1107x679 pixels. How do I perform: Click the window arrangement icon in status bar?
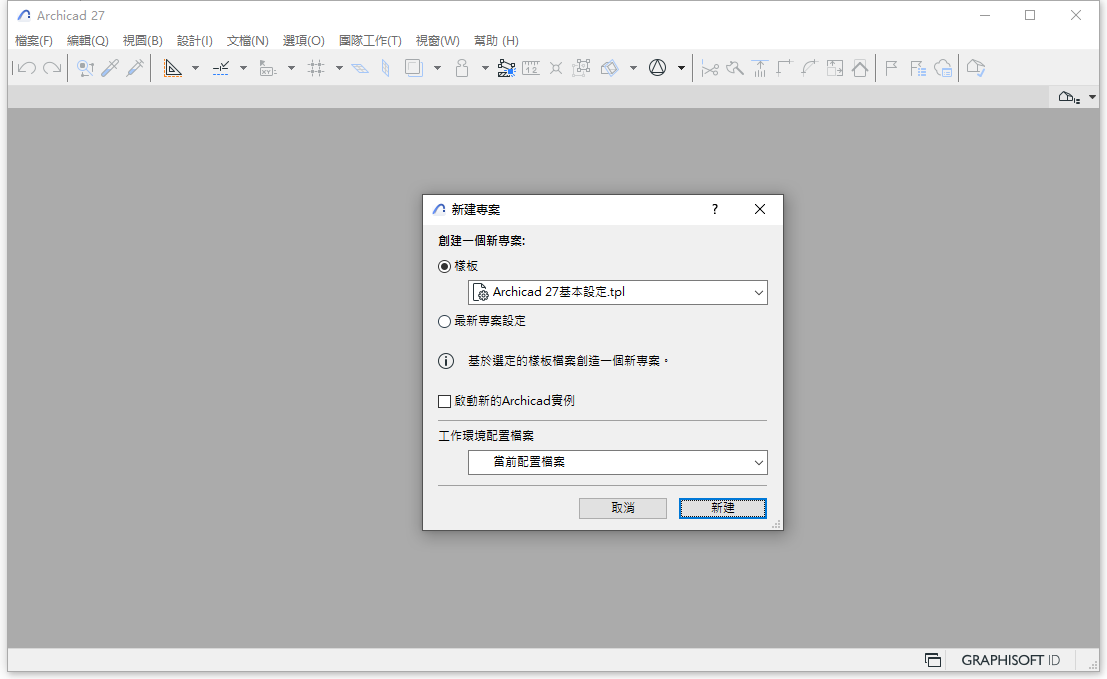tap(933, 660)
